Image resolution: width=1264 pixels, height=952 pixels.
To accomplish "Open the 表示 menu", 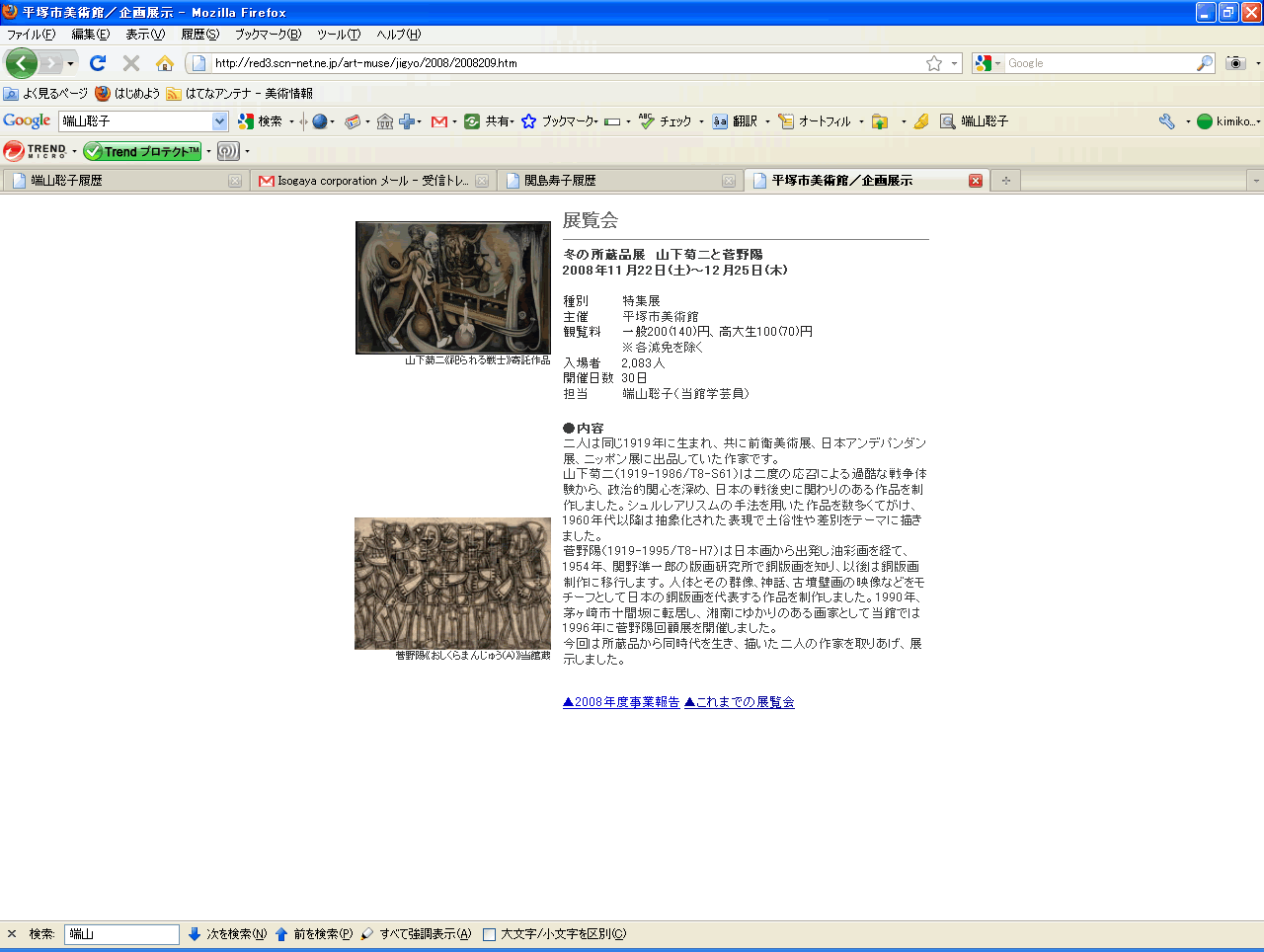I will [x=145, y=35].
